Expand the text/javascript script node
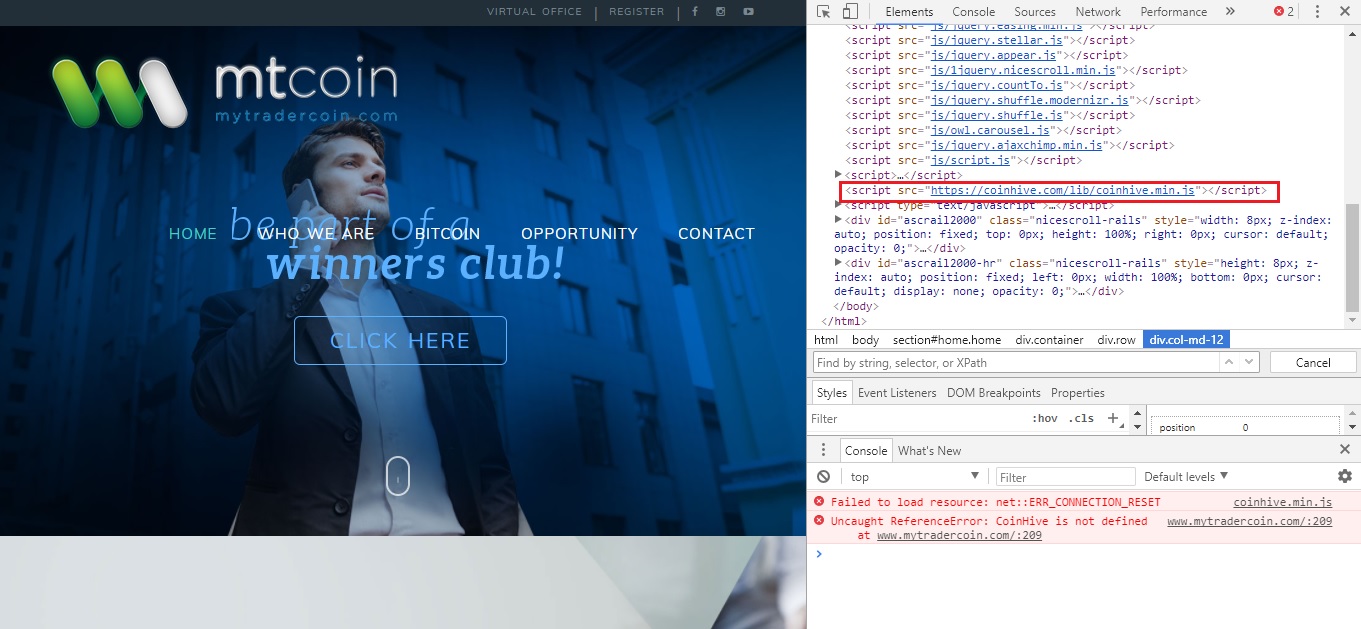Screen dimensions: 1361x629 point(839,205)
